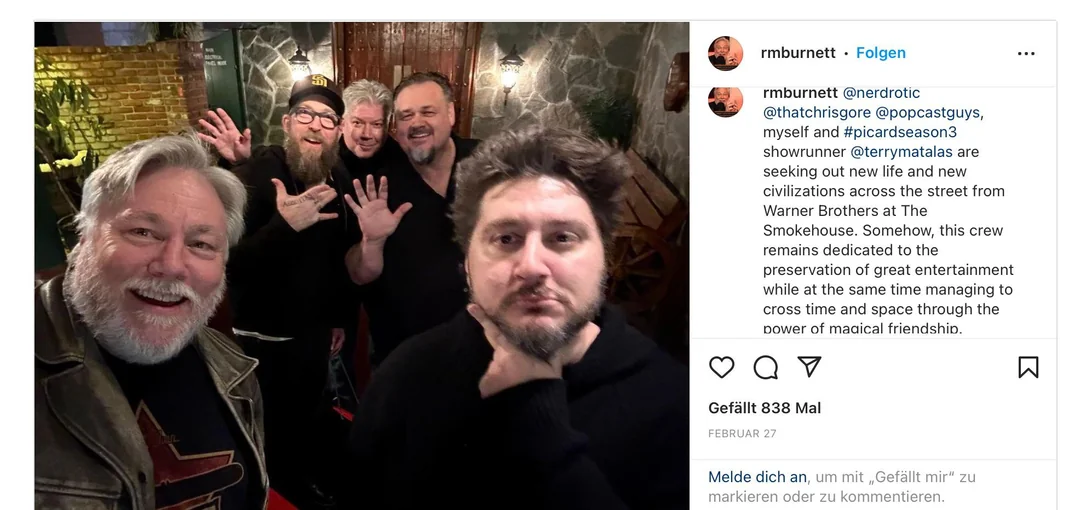This screenshot has width=1080, height=510.
Task: Open the three-dot more options menu
Action: (1026, 54)
